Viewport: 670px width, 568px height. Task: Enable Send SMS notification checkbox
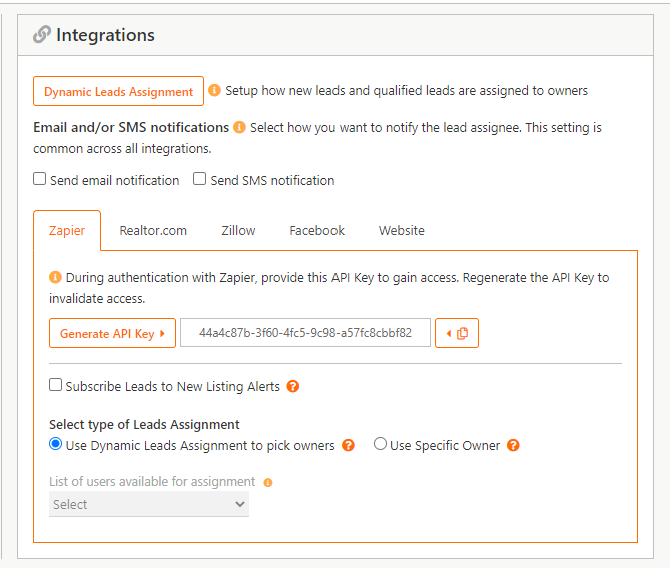[200, 179]
